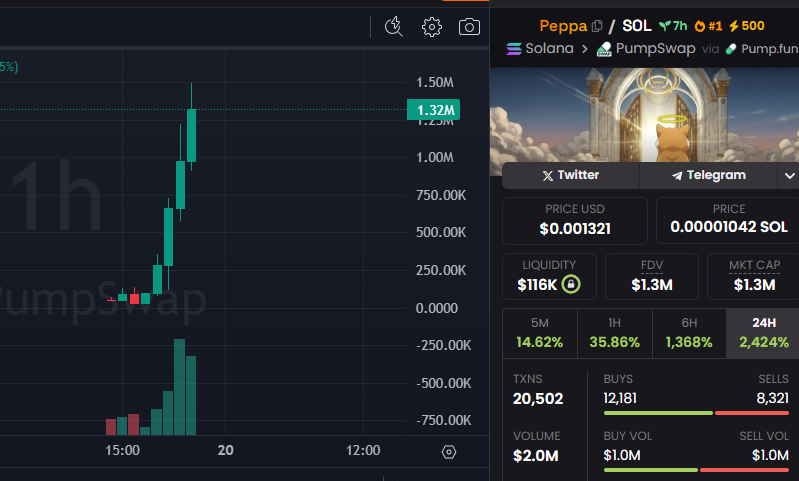Click the token header banner image
This screenshot has height=481, width=799.
[644, 115]
